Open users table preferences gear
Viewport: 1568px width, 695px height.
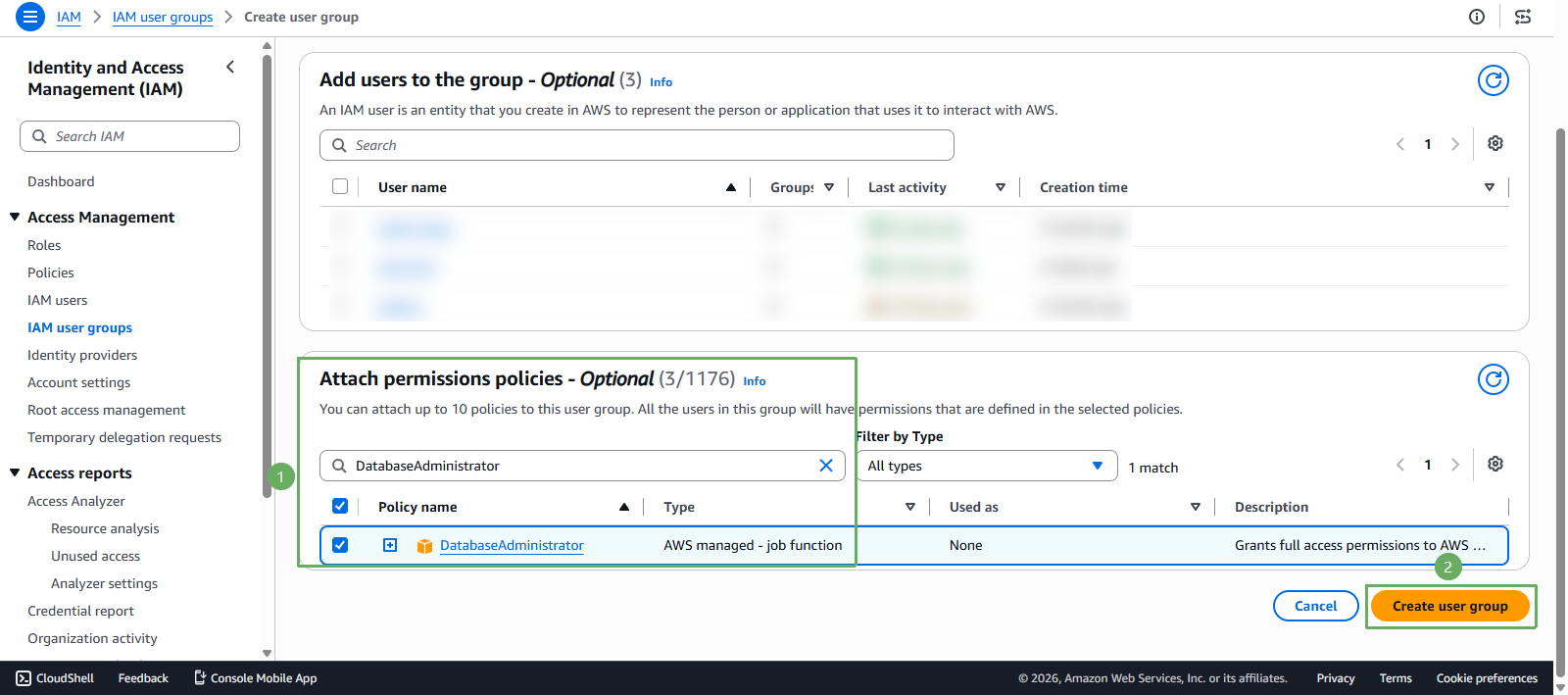click(x=1495, y=143)
